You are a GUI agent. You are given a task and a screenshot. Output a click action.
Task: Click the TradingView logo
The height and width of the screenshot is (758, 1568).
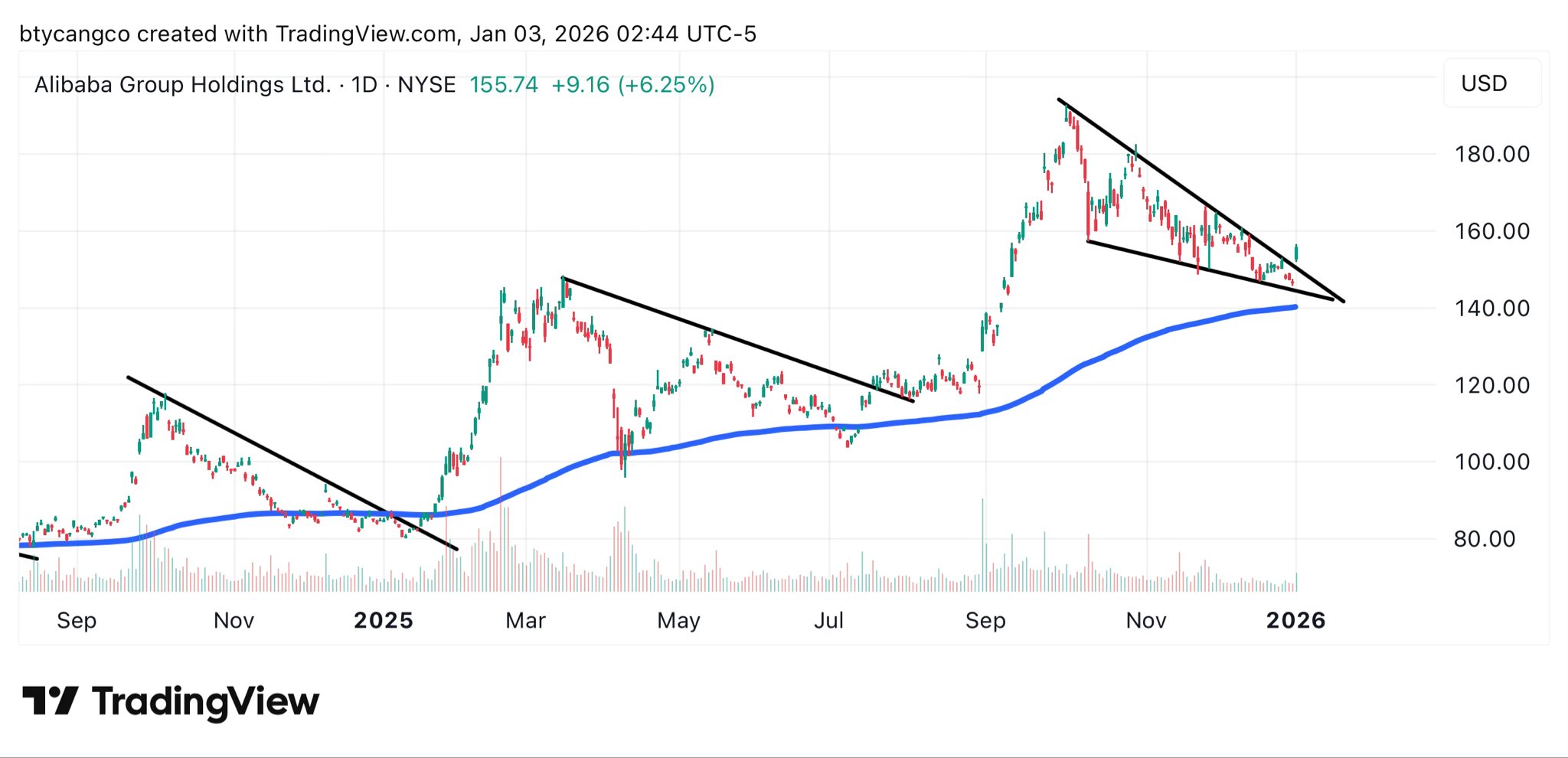tap(171, 701)
